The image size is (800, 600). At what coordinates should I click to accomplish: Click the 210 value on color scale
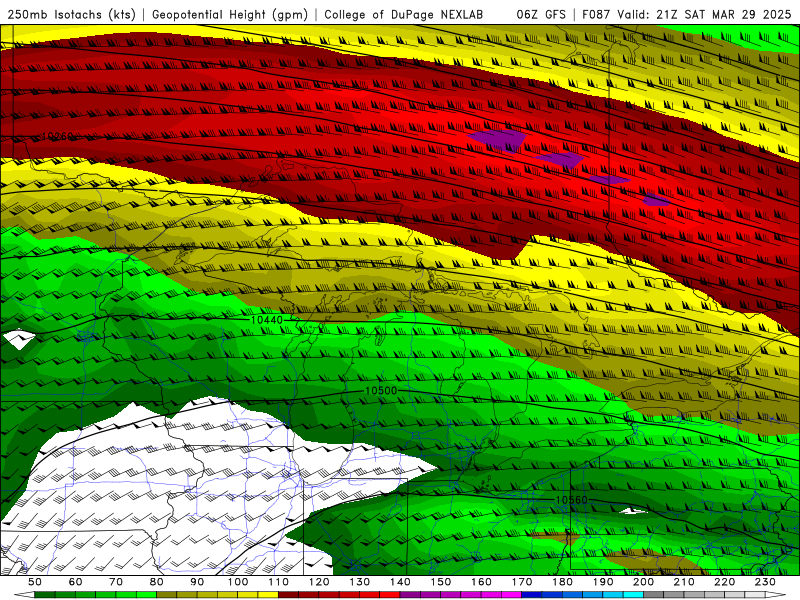[684, 582]
